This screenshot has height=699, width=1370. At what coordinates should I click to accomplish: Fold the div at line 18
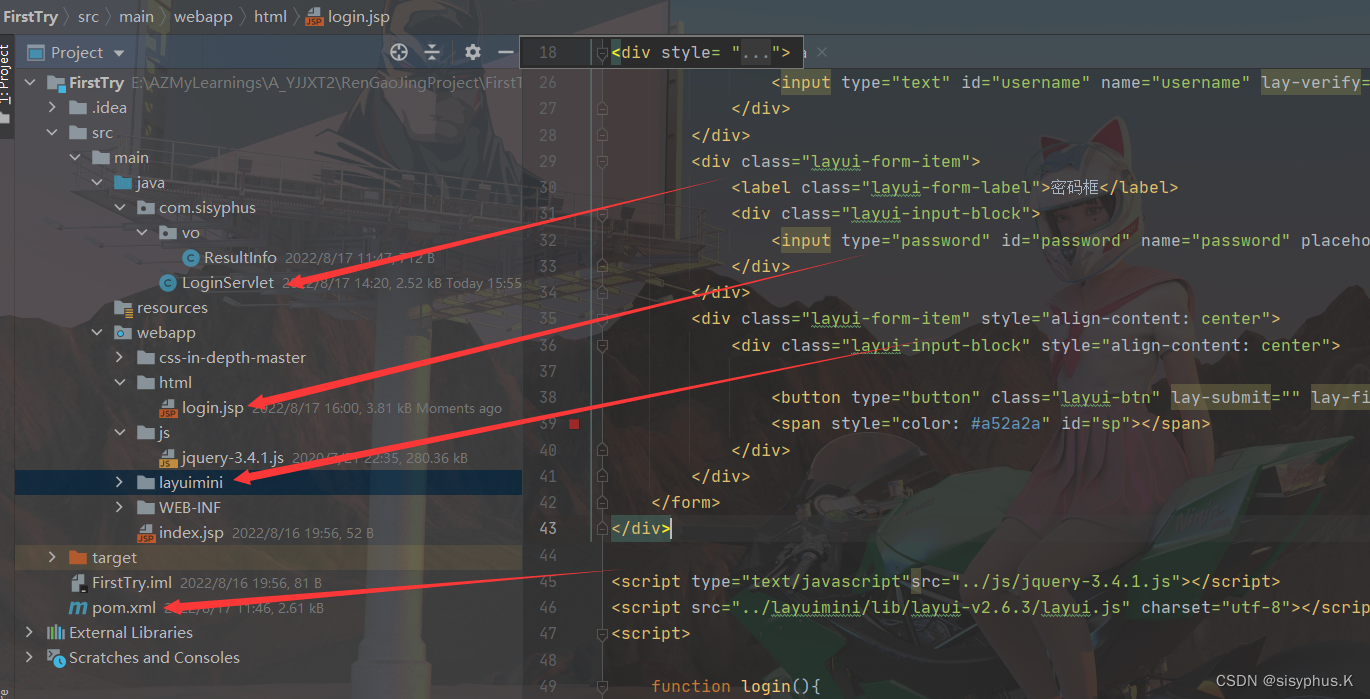click(x=601, y=53)
